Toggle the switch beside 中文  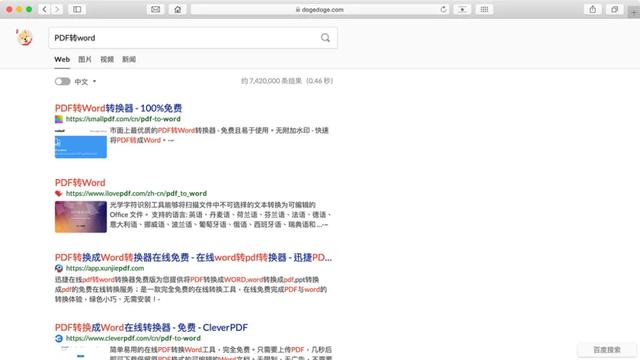point(62,81)
